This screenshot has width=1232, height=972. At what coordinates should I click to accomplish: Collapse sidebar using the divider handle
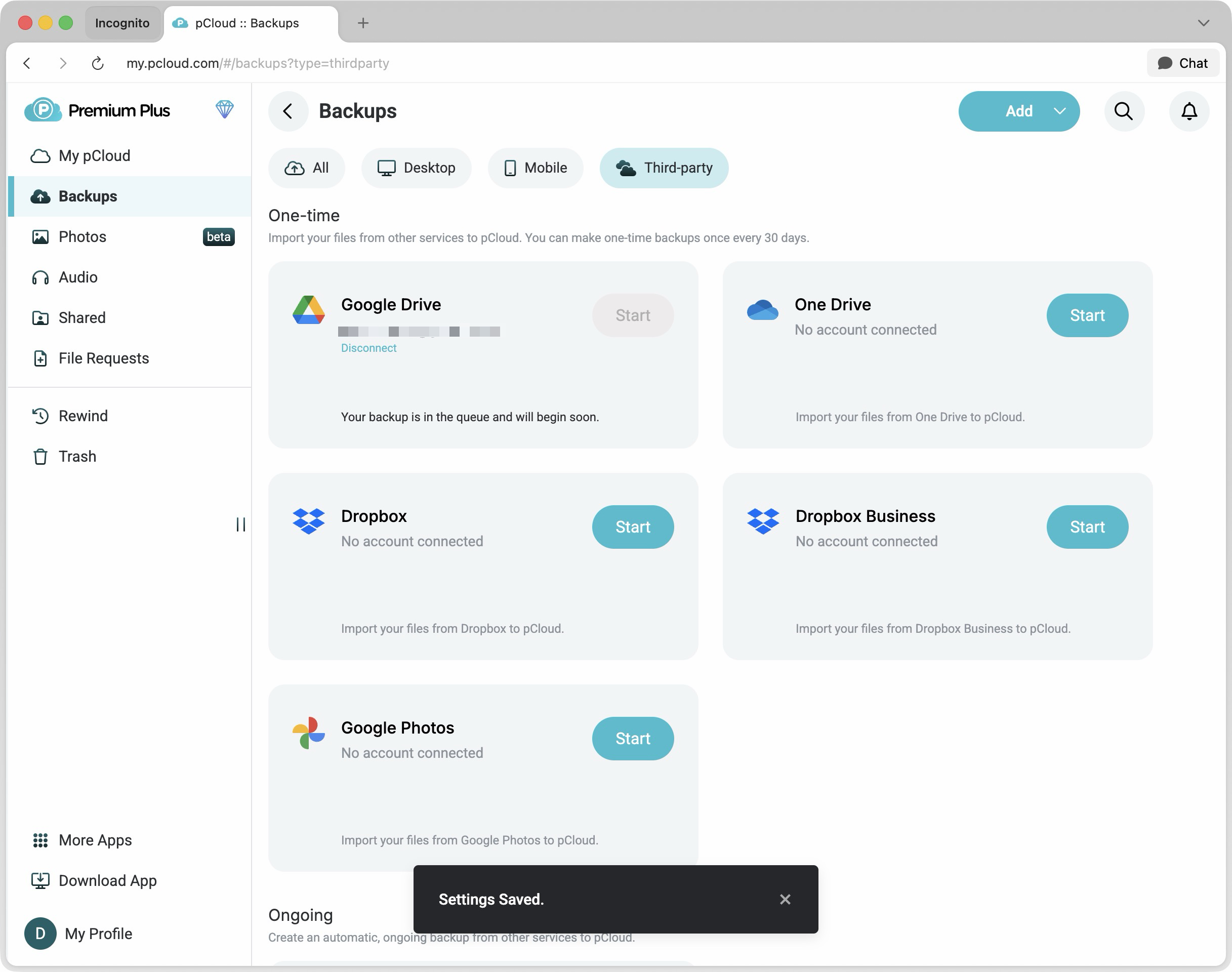click(x=241, y=524)
